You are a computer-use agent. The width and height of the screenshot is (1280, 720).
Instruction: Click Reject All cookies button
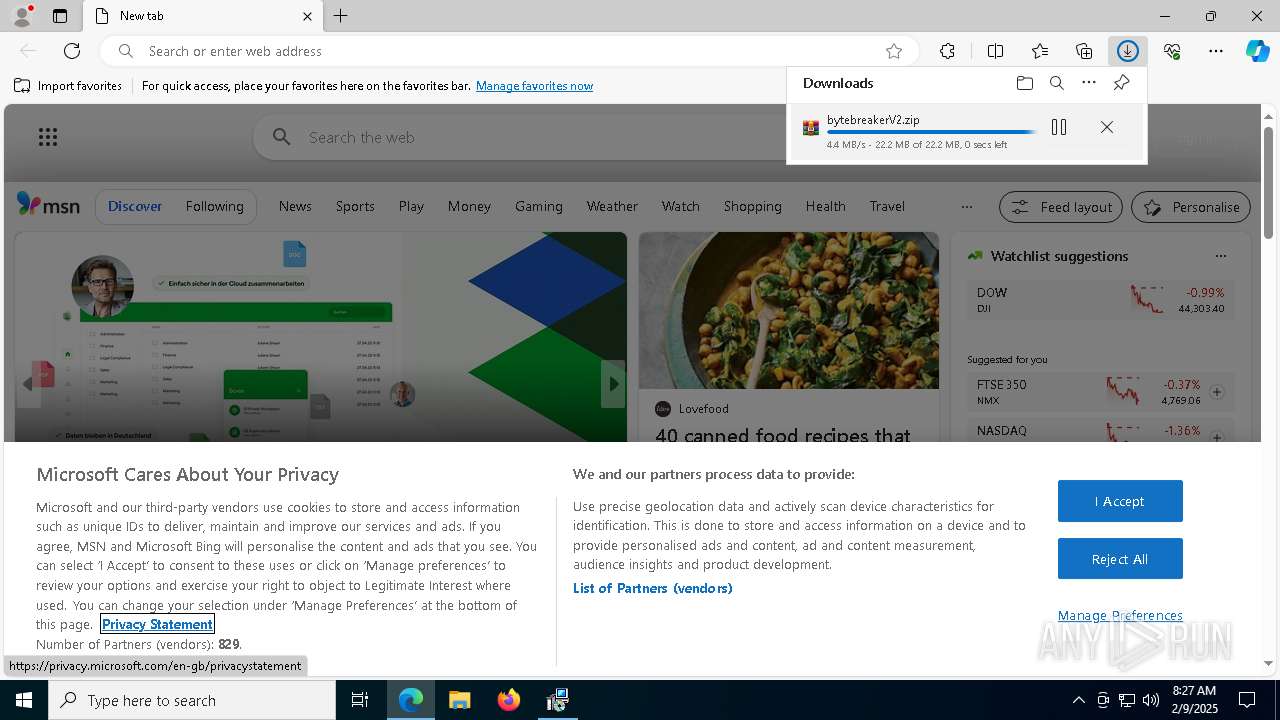[x=1120, y=559]
